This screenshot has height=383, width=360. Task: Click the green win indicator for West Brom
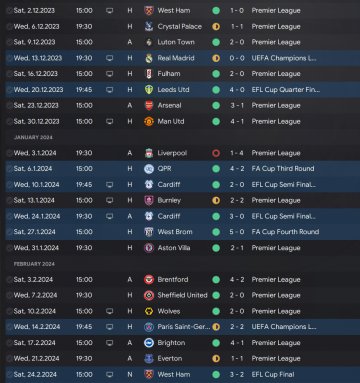[216, 232]
